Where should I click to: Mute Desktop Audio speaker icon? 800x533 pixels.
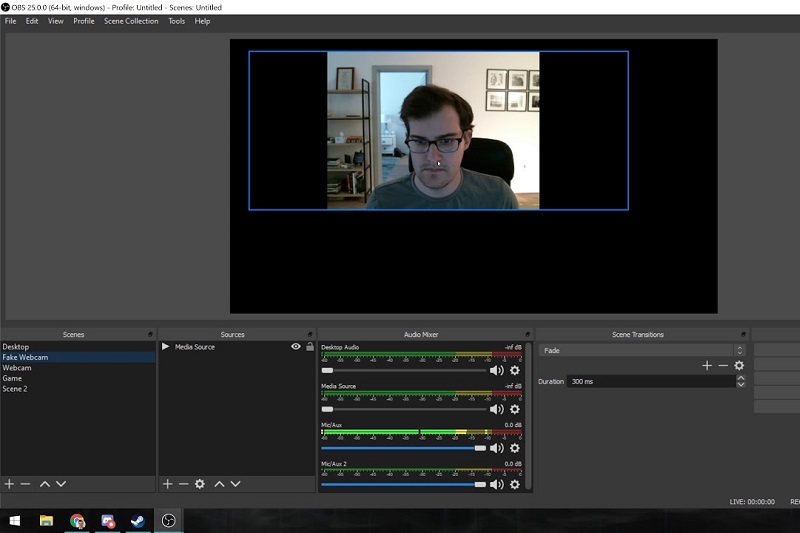(x=496, y=370)
